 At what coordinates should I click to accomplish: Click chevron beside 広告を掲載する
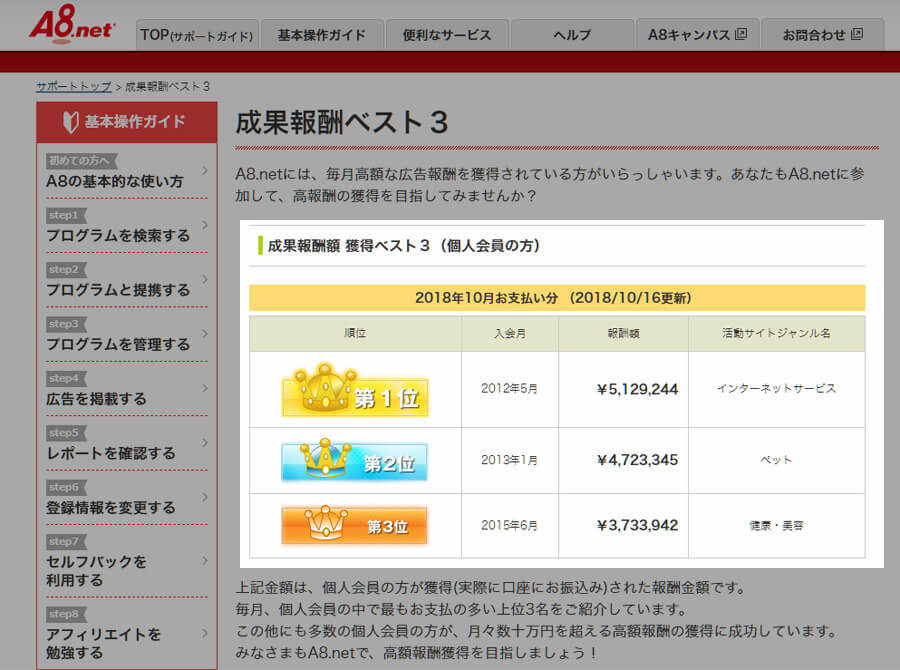click(205, 389)
